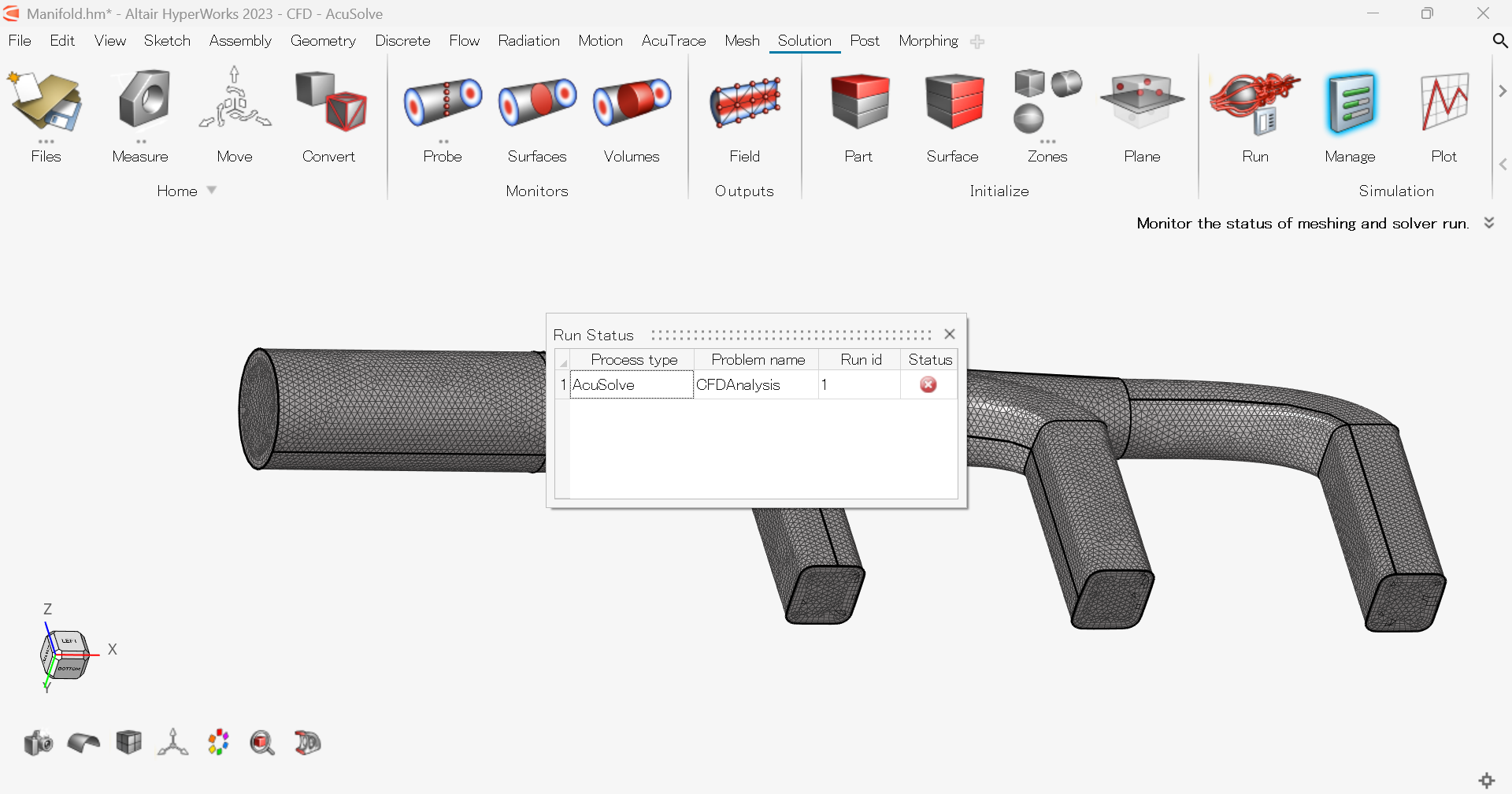Switch to the Geometry ribbon tab

pyautogui.click(x=323, y=40)
